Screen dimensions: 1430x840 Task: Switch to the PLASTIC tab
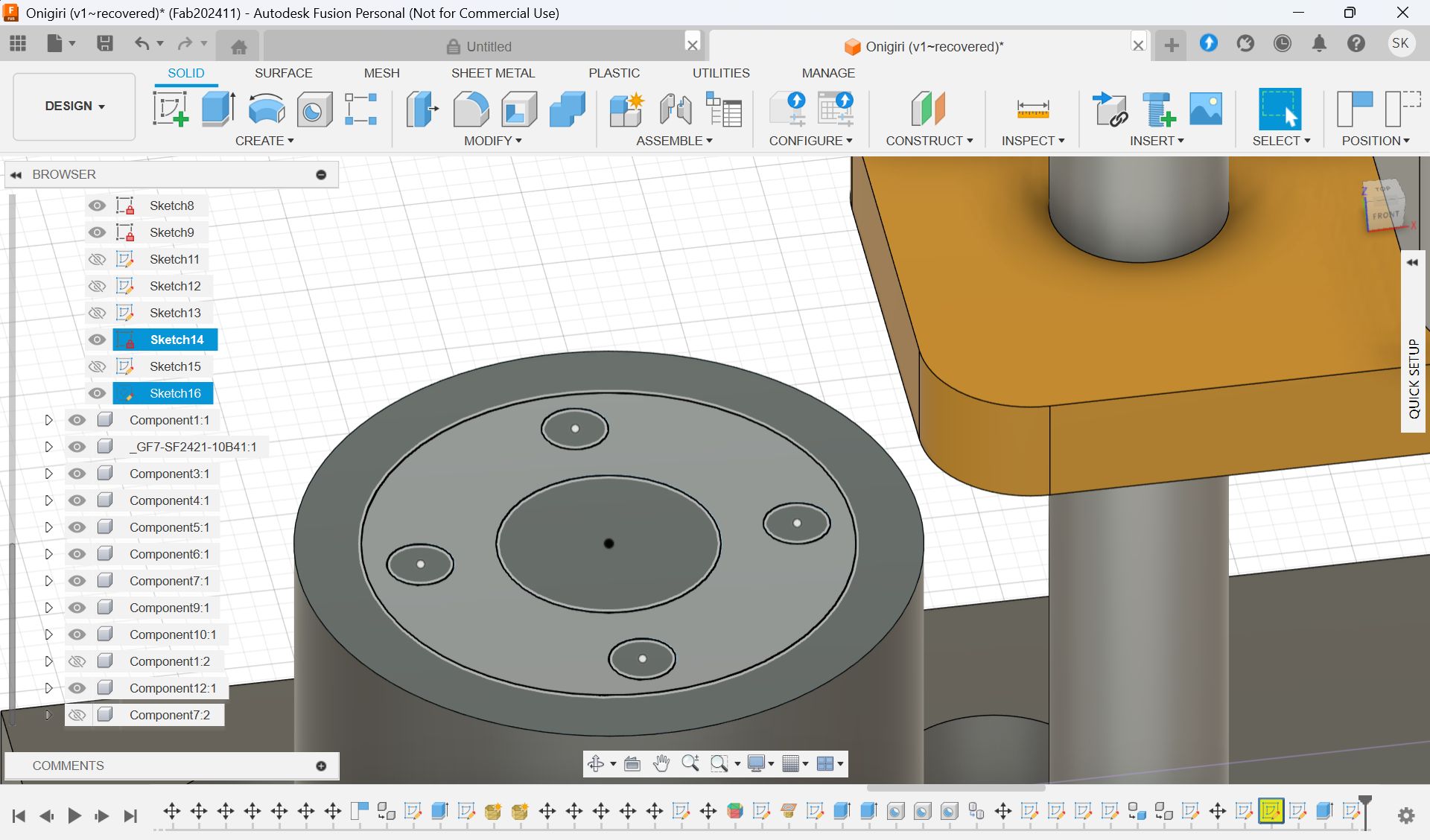pos(614,73)
